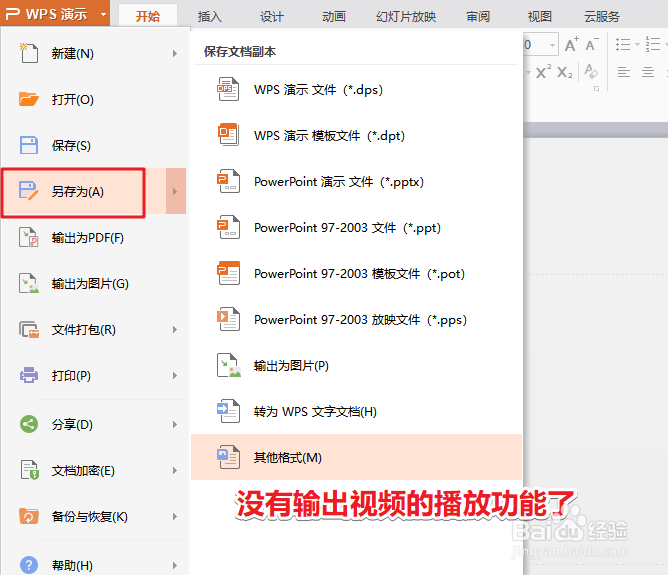Switch to the 插入 tab
Screen dimensions: 668x575
(210, 16)
